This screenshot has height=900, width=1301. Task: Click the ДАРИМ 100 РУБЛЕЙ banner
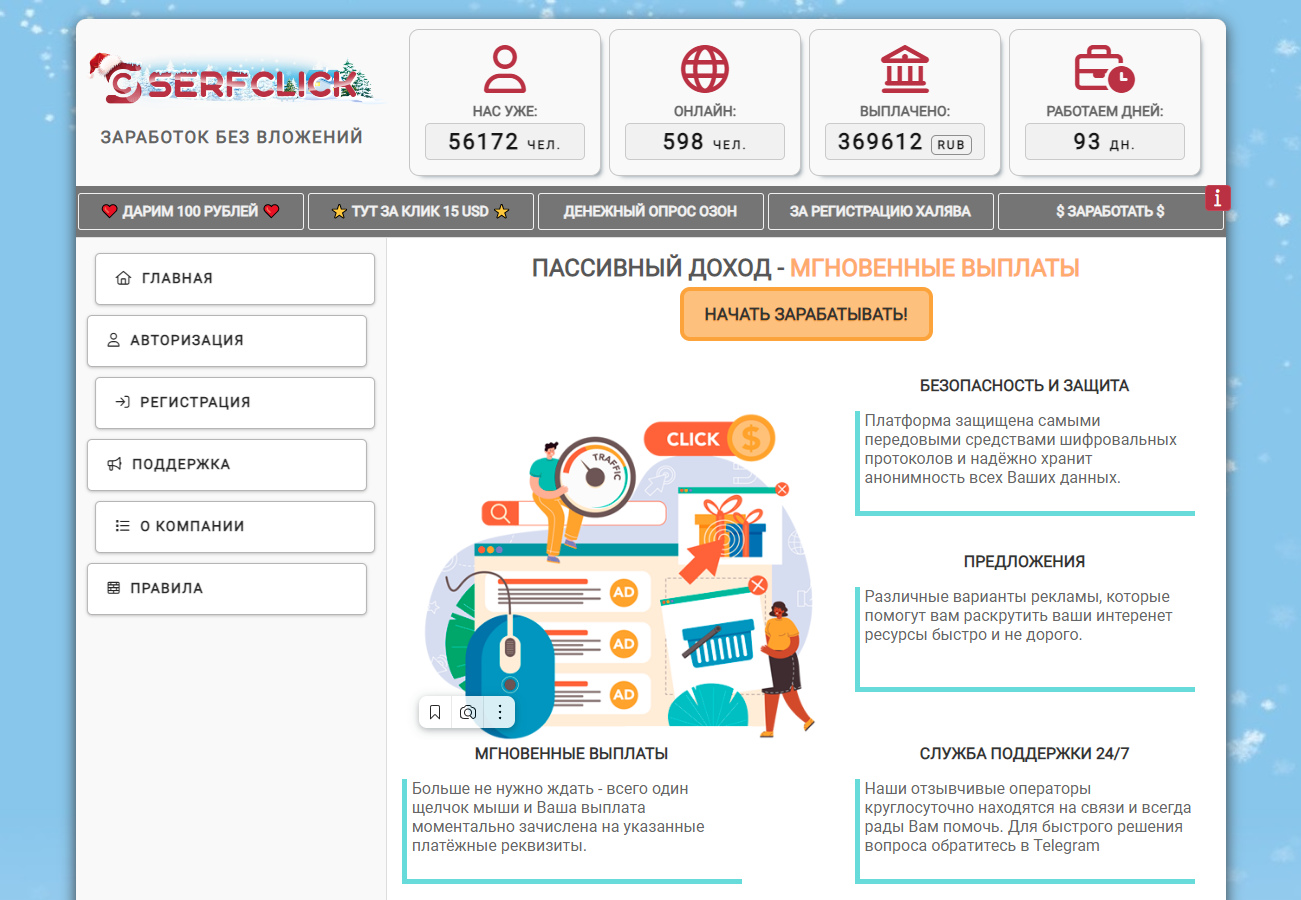pos(191,211)
